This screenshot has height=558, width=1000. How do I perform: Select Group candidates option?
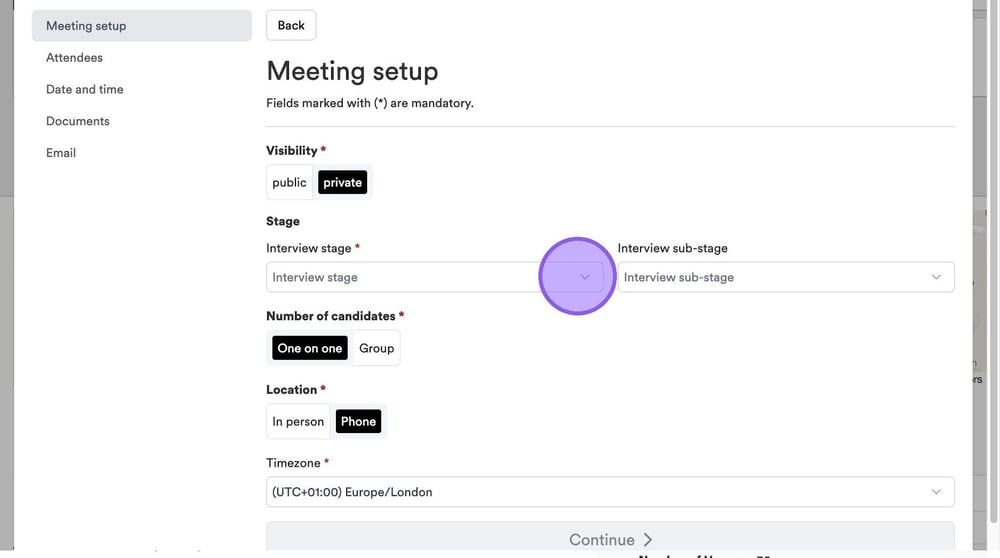377,348
